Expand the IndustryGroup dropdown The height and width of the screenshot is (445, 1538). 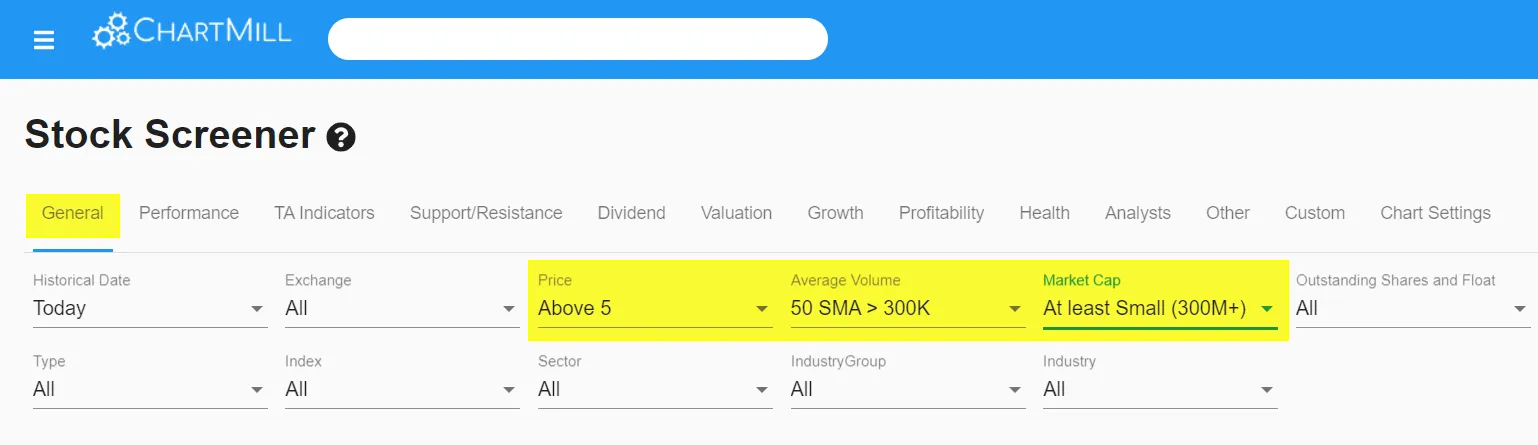[x=908, y=389]
